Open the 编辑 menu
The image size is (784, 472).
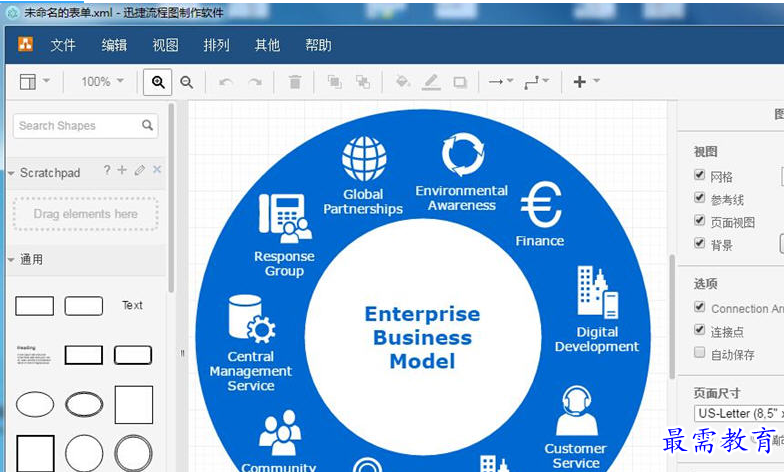(x=114, y=45)
